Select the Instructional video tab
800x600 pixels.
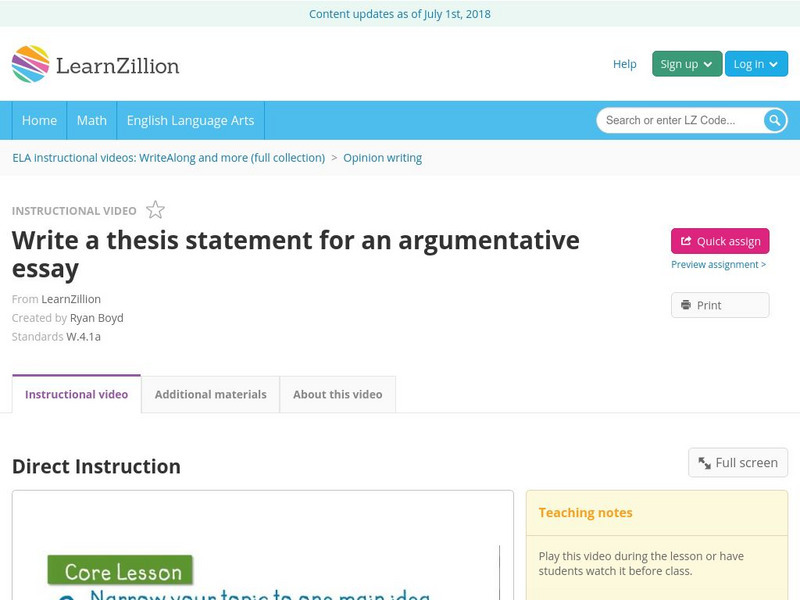click(x=75, y=394)
